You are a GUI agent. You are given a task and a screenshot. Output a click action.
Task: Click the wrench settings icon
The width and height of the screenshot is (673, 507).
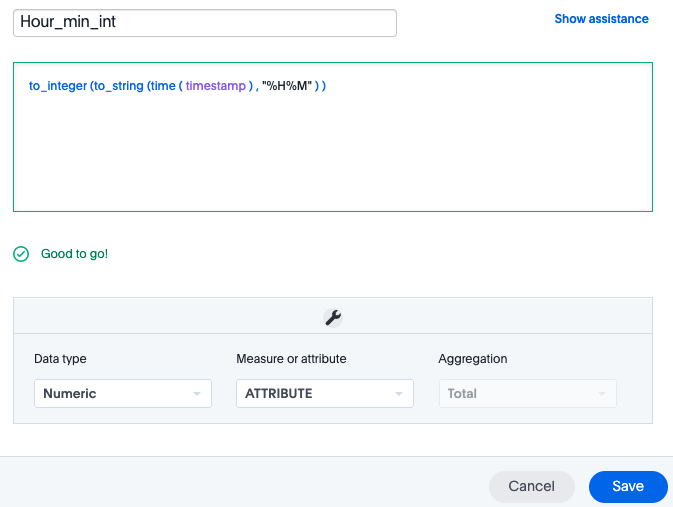pos(333,317)
